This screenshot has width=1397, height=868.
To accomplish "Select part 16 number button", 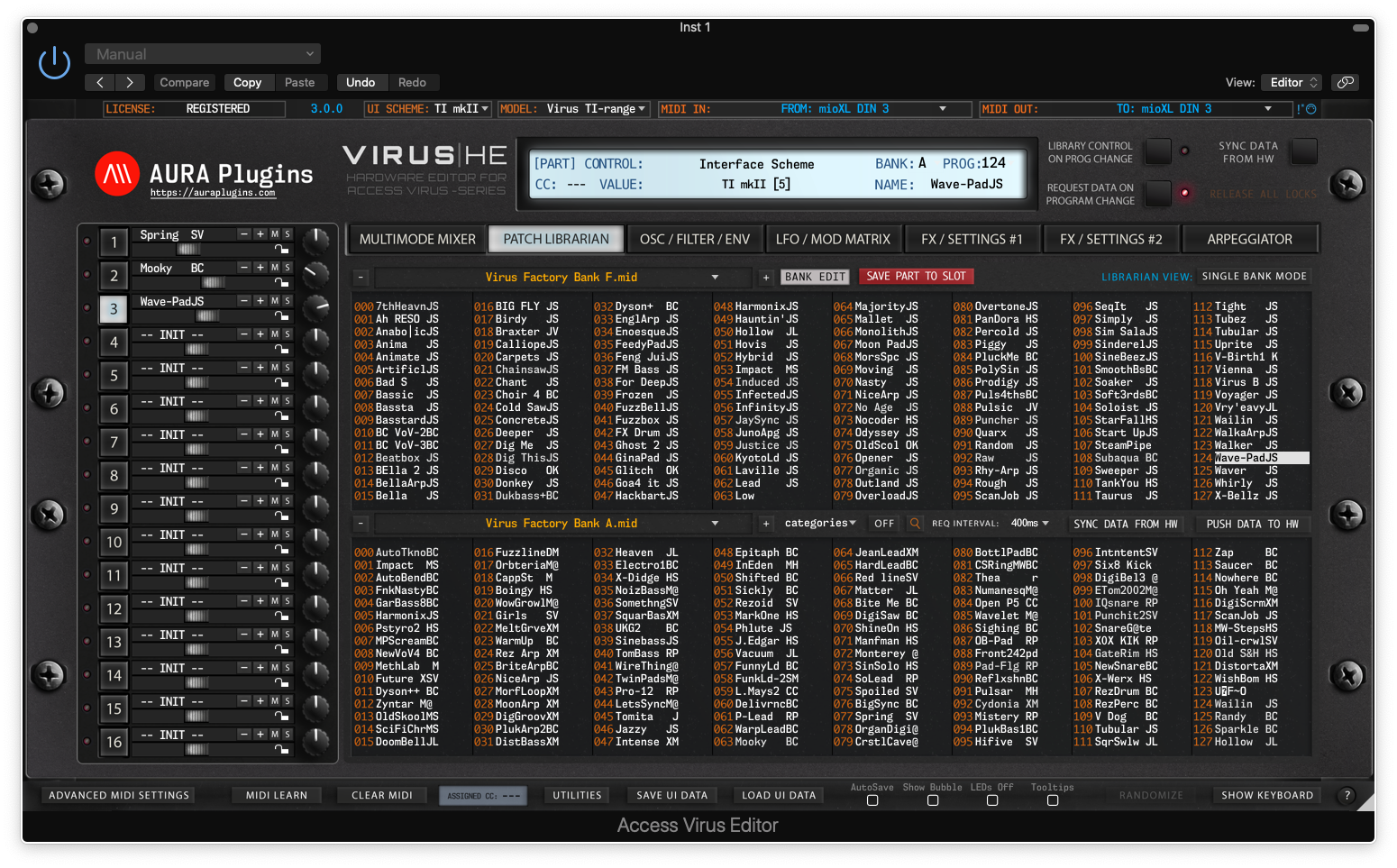I will (114, 743).
